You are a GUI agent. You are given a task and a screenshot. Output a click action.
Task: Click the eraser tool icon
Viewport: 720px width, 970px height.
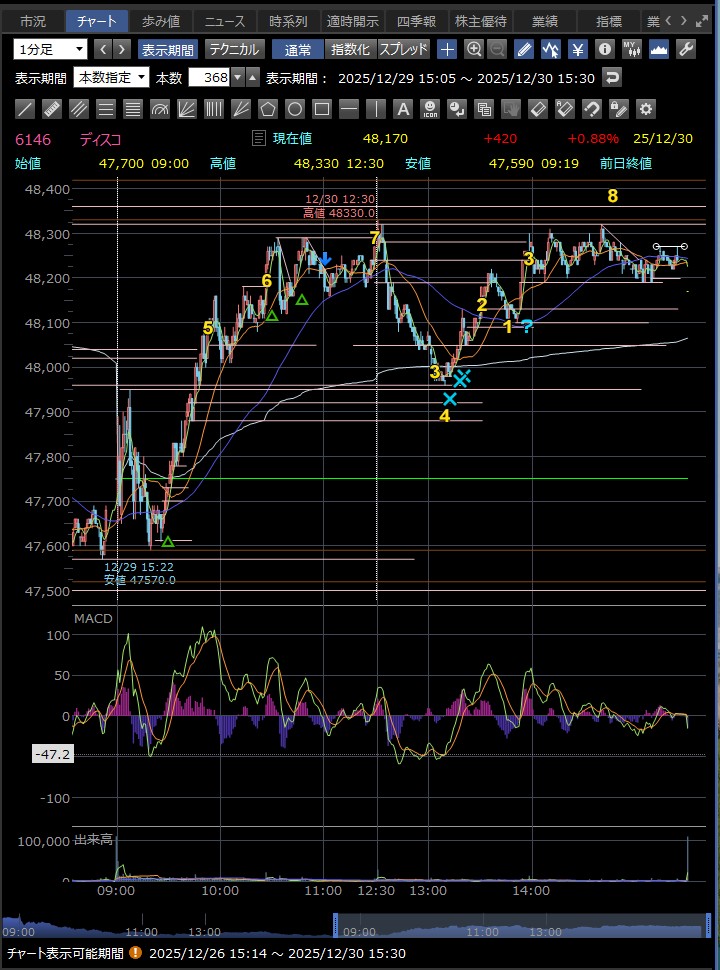[x=538, y=109]
